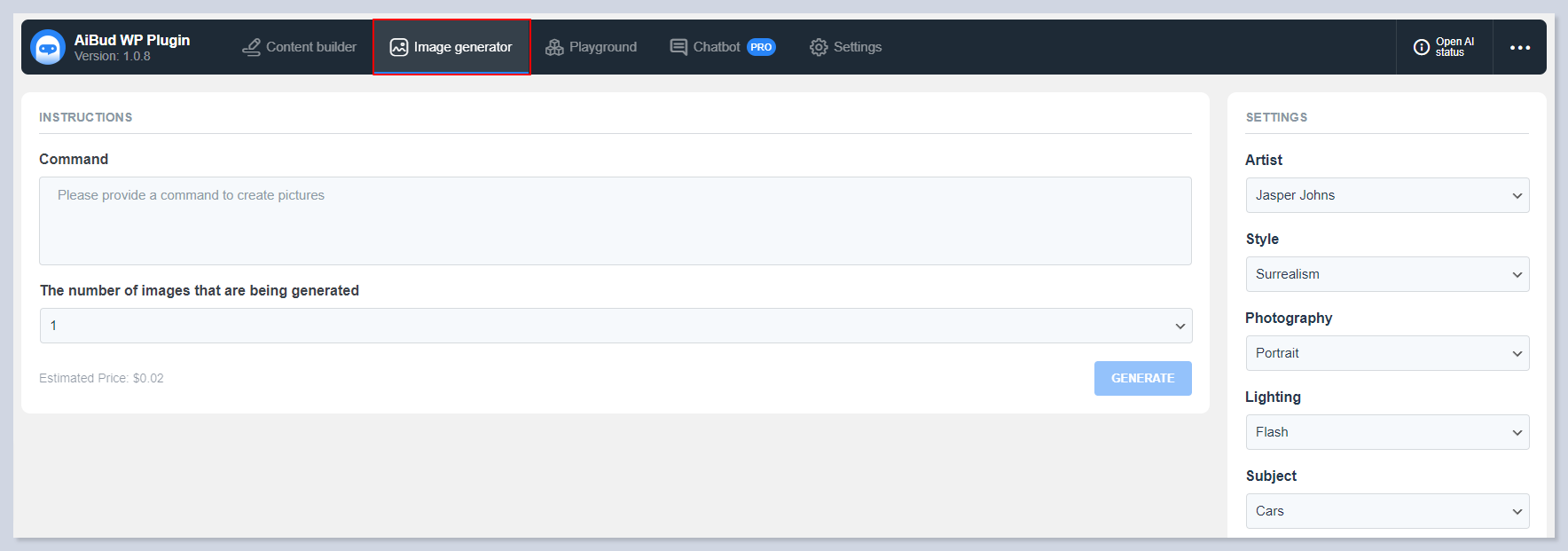The height and width of the screenshot is (551, 1568).
Task: Expand the Subject dropdown showing Cars
Action: click(x=1387, y=511)
